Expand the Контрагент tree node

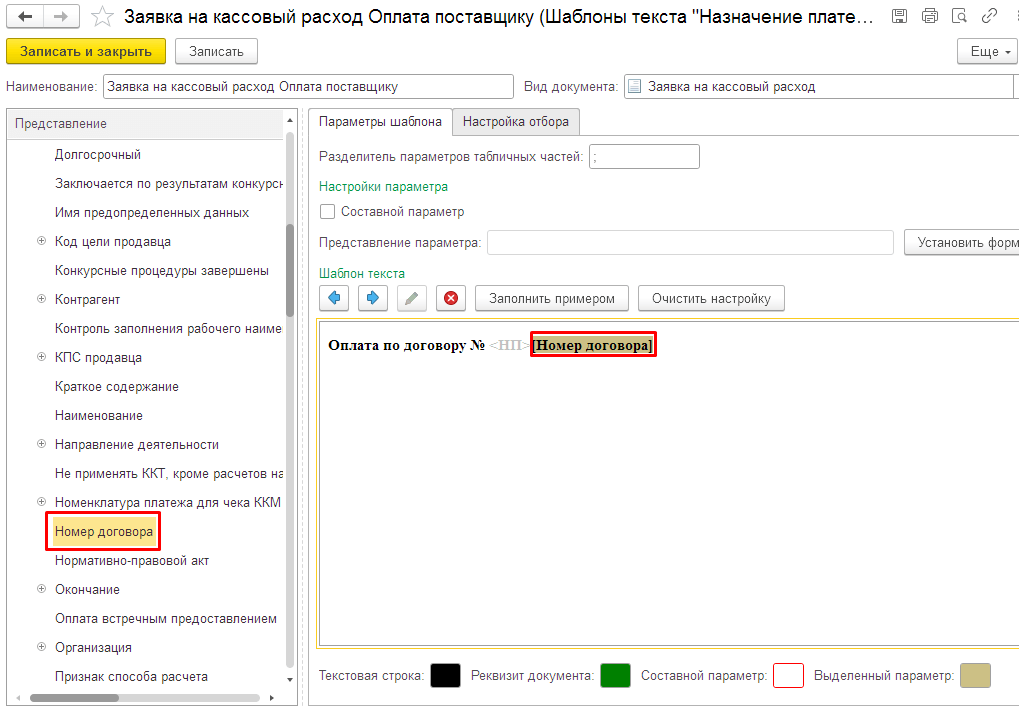pos(41,299)
